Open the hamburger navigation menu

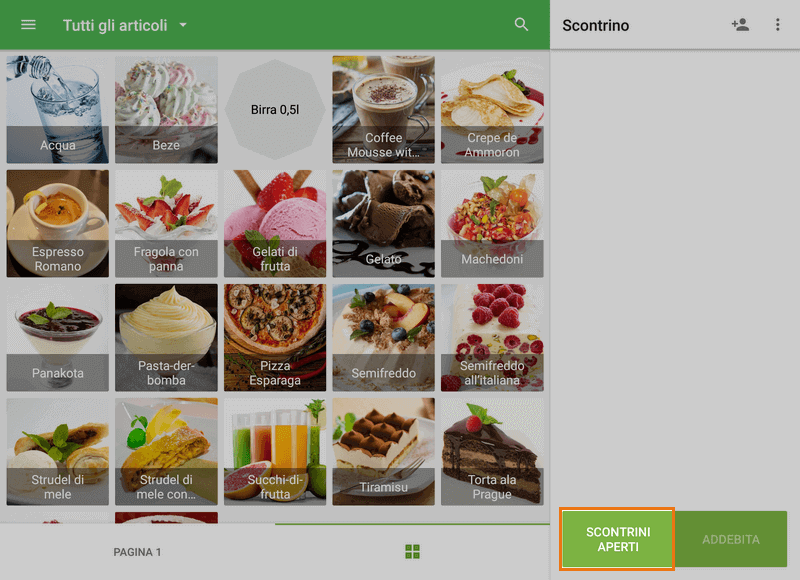[x=28, y=24]
